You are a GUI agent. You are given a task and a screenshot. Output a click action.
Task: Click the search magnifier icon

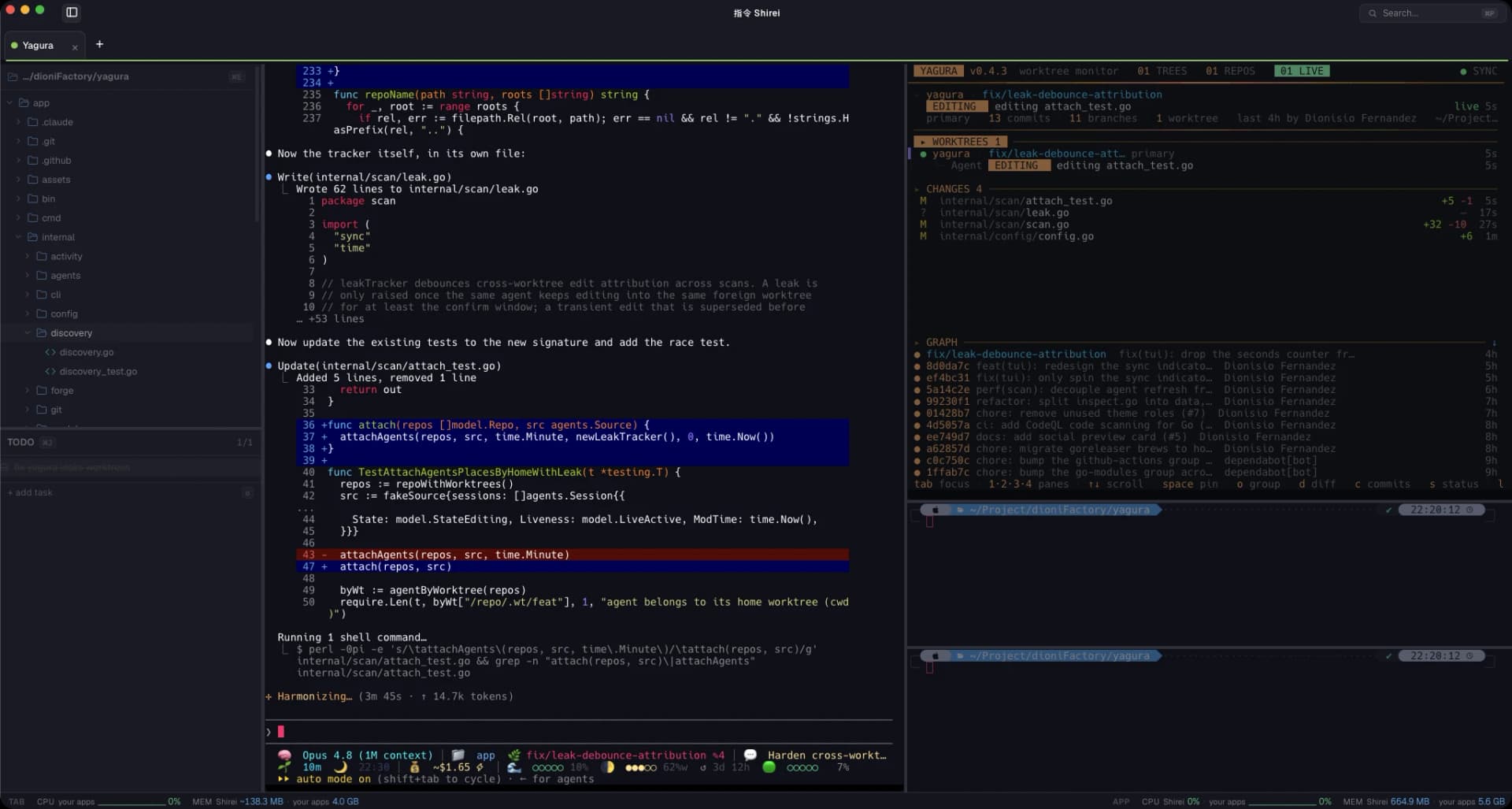(1373, 13)
